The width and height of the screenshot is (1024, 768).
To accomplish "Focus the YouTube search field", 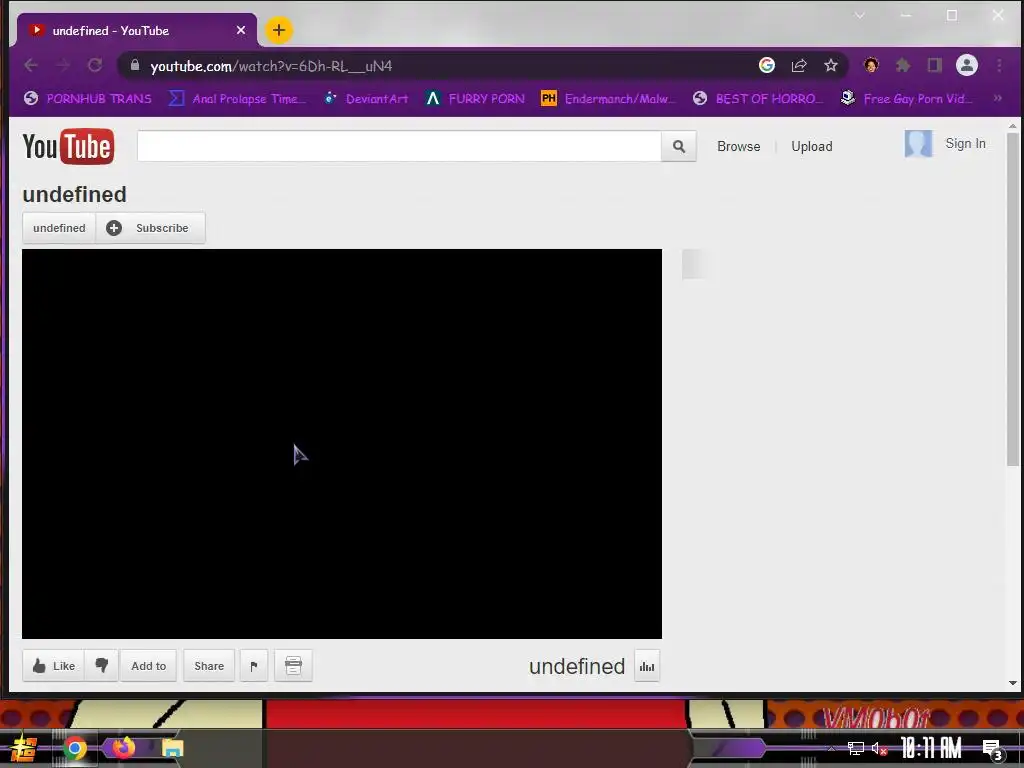I will (399, 146).
